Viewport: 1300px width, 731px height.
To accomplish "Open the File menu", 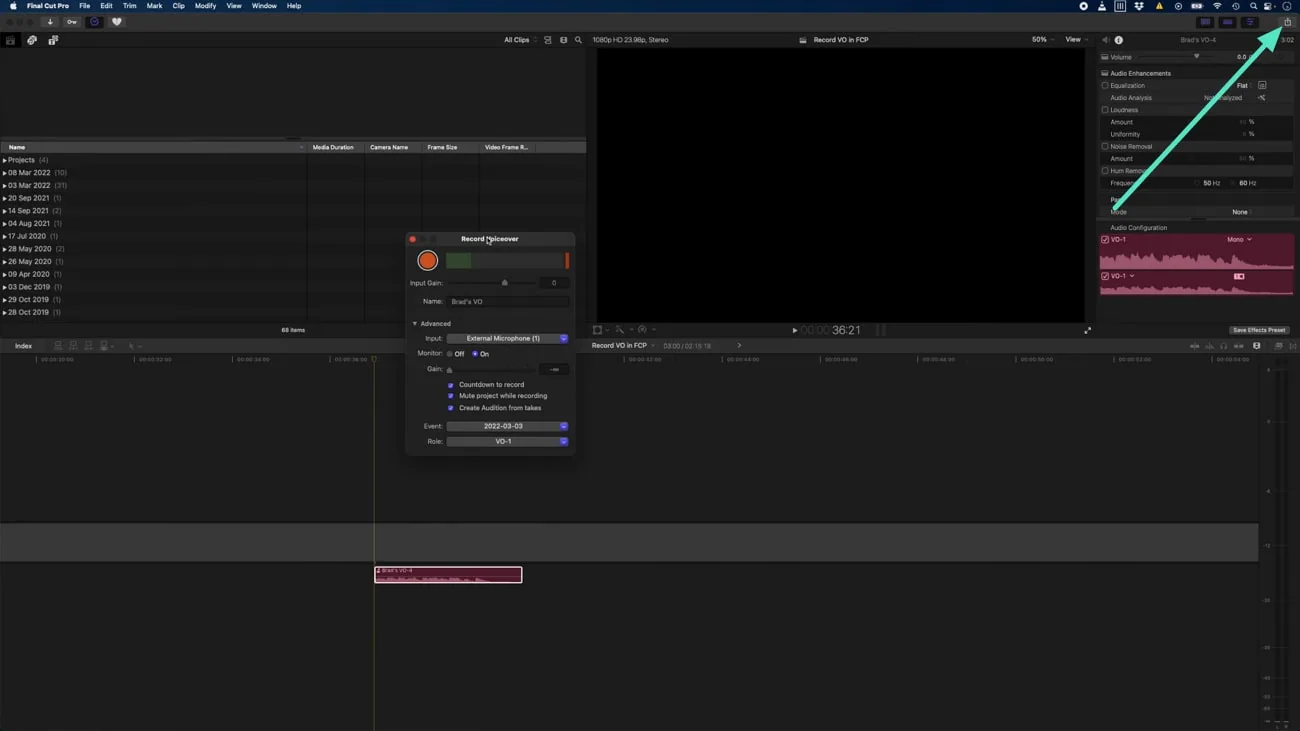I will pyautogui.click(x=84, y=6).
